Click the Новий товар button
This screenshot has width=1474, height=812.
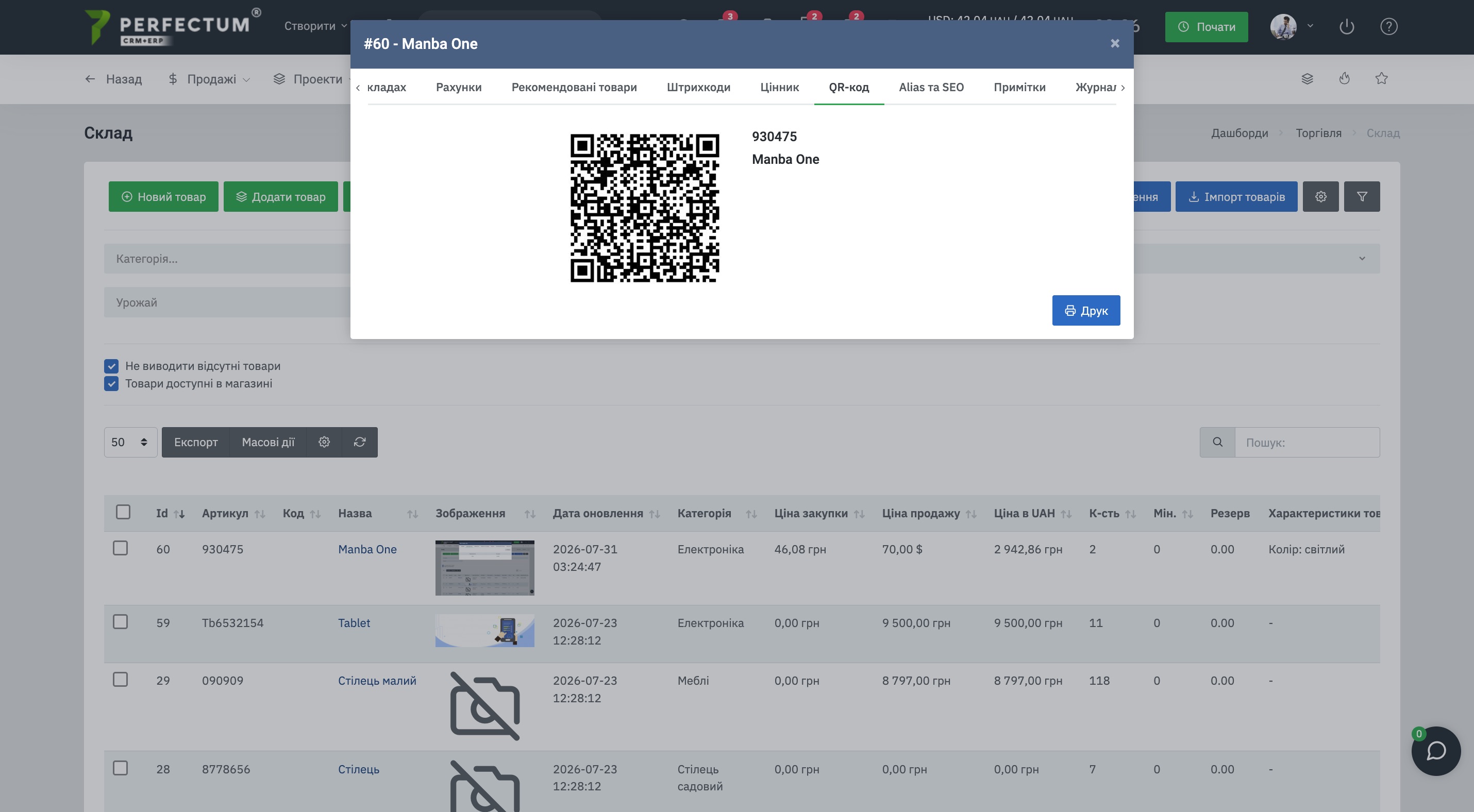(x=164, y=197)
